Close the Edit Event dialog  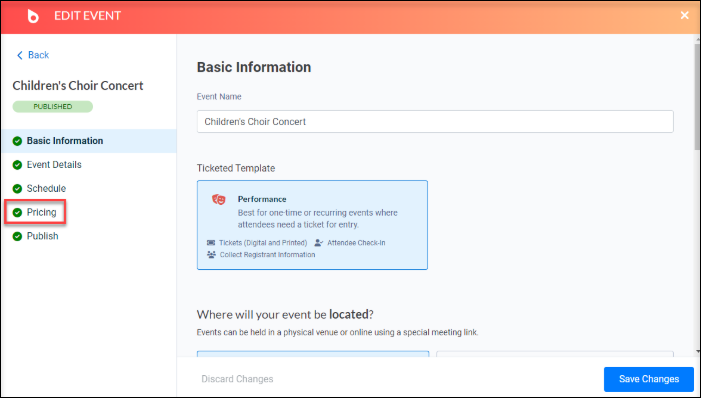pos(684,16)
